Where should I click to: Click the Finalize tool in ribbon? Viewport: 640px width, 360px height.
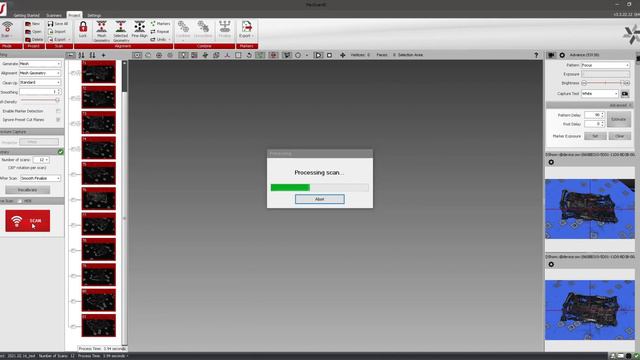[224, 29]
